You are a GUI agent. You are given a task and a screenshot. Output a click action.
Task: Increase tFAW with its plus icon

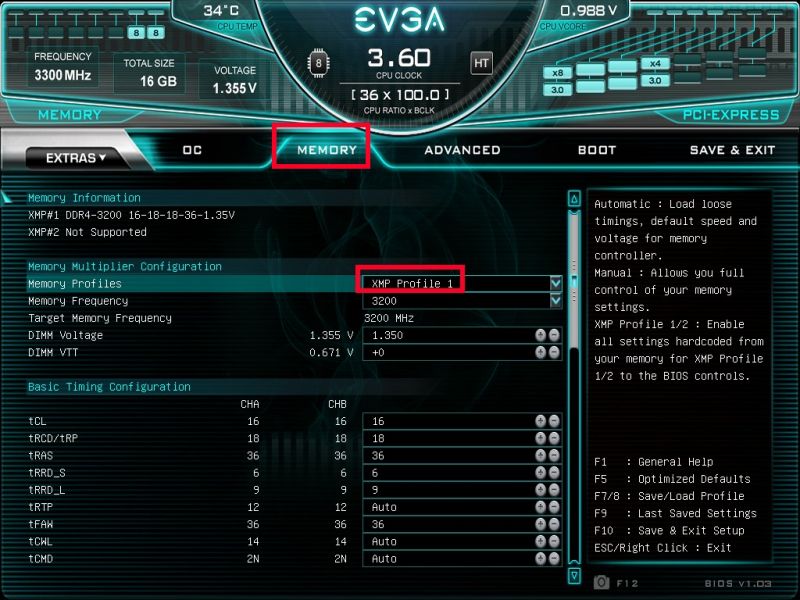tap(540, 524)
